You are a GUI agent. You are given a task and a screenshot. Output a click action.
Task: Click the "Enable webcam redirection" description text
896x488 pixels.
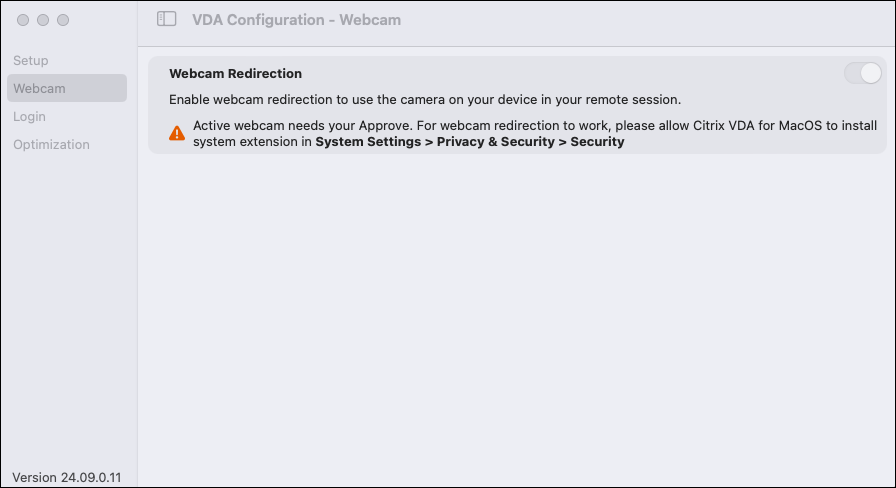pyautogui.click(x=424, y=100)
